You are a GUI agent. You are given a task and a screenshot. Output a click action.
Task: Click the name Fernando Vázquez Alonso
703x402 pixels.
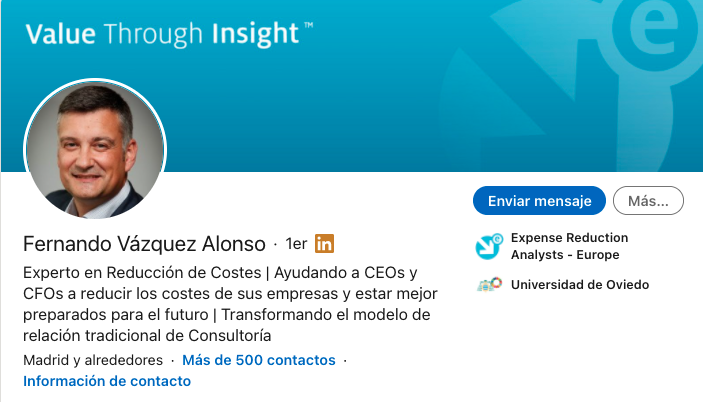point(144,244)
